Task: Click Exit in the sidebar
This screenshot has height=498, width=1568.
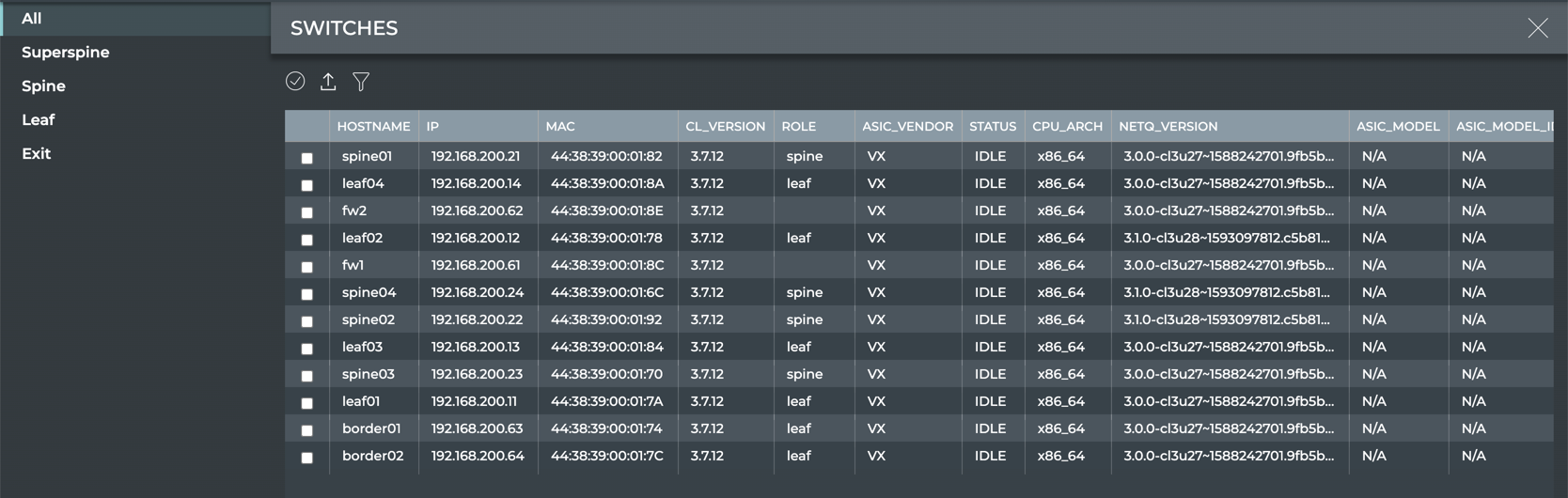Action: [x=37, y=154]
